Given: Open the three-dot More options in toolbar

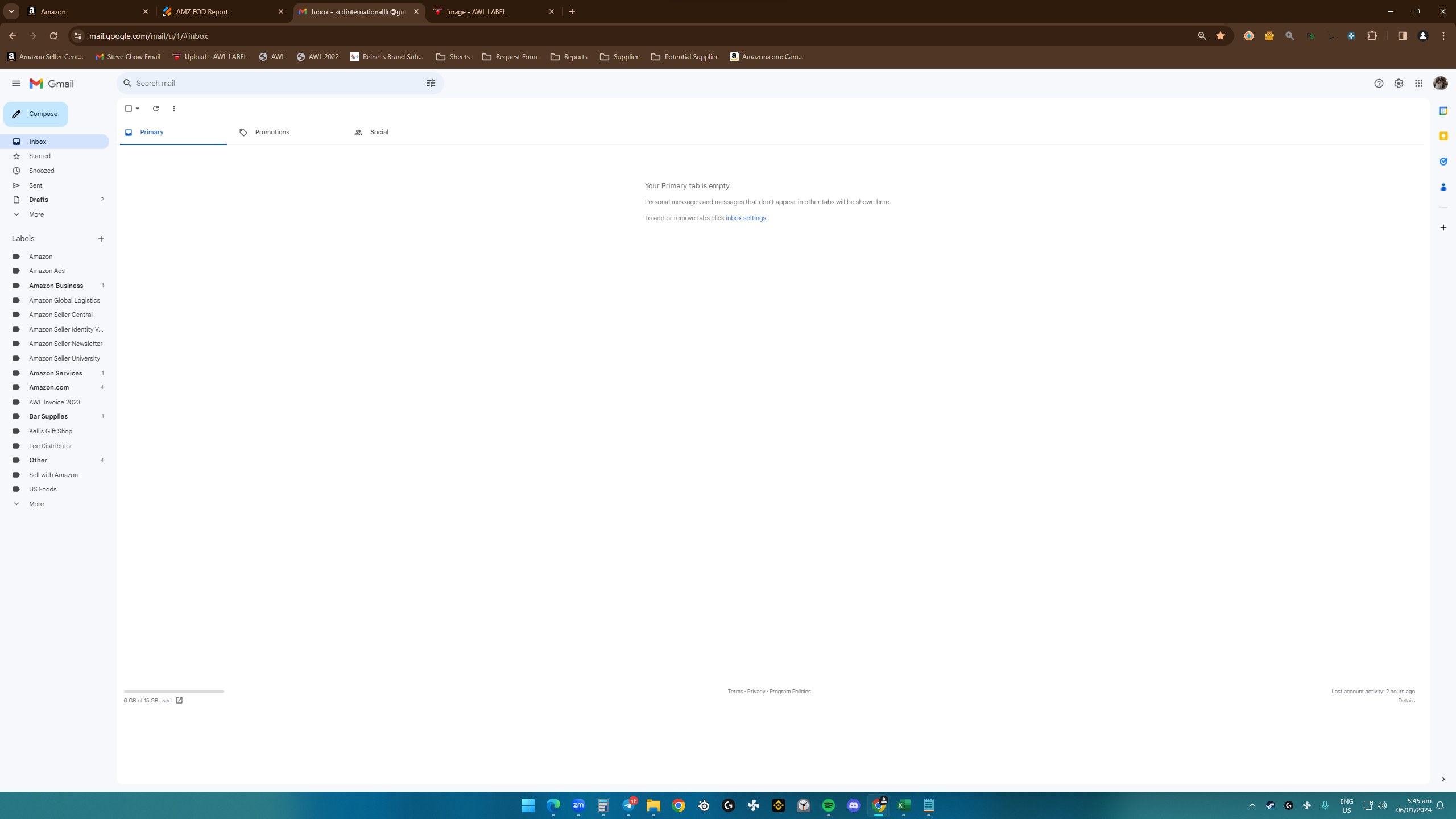Looking at the screenshot, I should pos(174,109).
